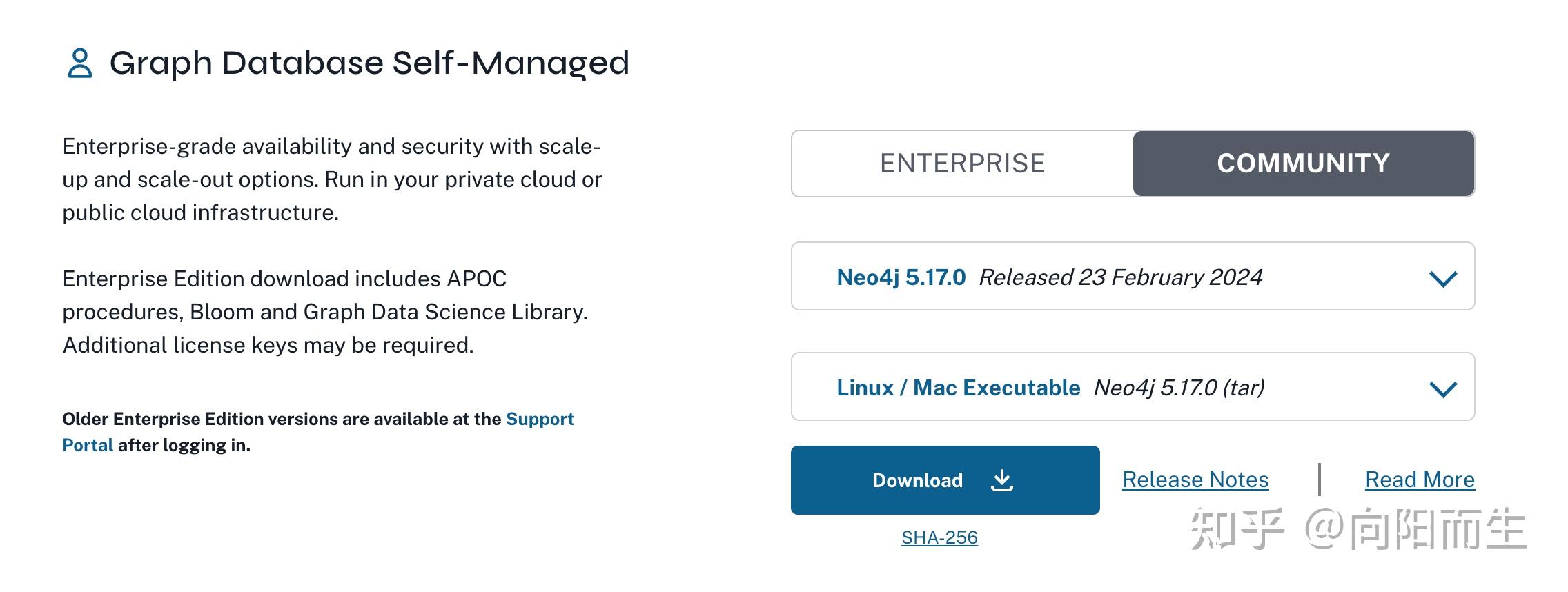Screen dimensions: 1568x592
Task: Click the chevron arrow in the platform selector
Action: click(x=1442, y=388)
